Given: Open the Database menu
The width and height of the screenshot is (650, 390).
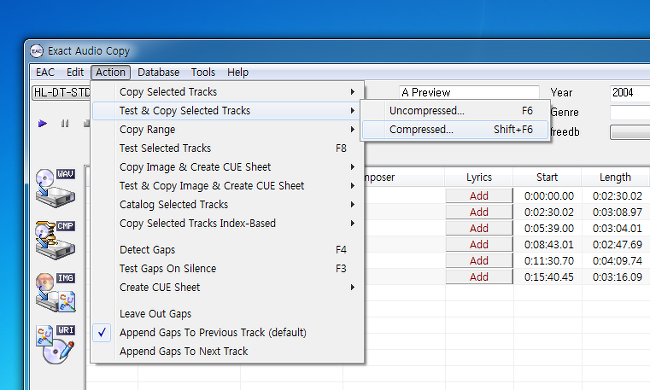Looking at the screenshot, I should click(x=158, y=72).
